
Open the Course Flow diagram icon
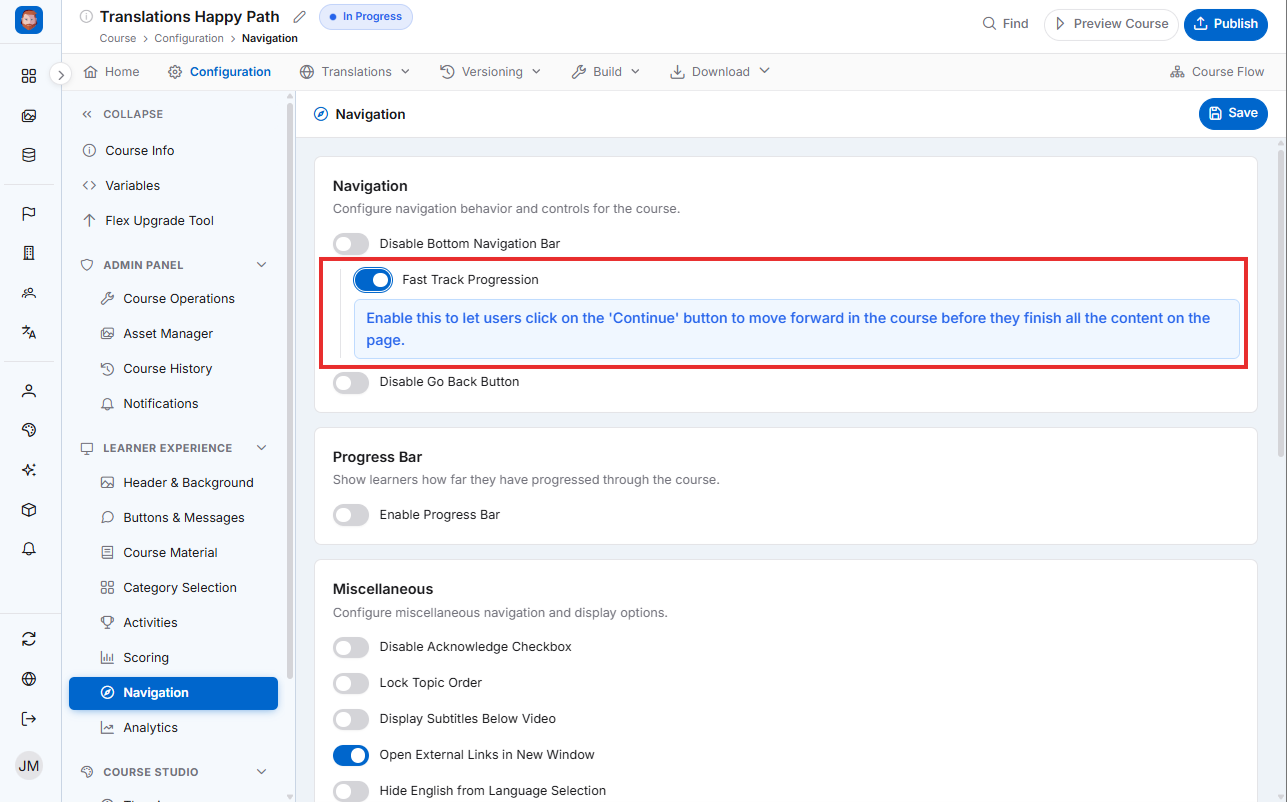pyautogui.click(x=1177, y=72)
